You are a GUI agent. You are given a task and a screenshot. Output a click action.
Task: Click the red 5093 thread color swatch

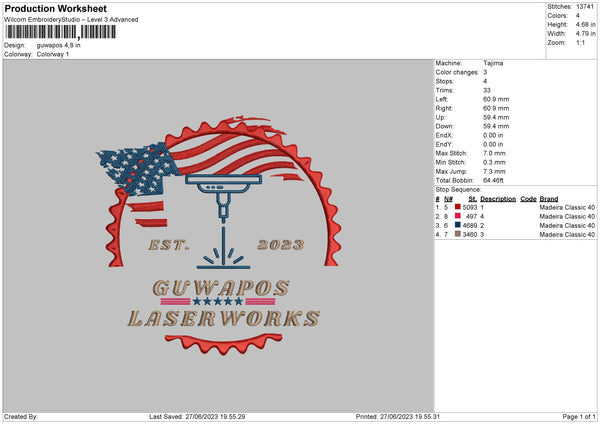(x=458, y=207)
